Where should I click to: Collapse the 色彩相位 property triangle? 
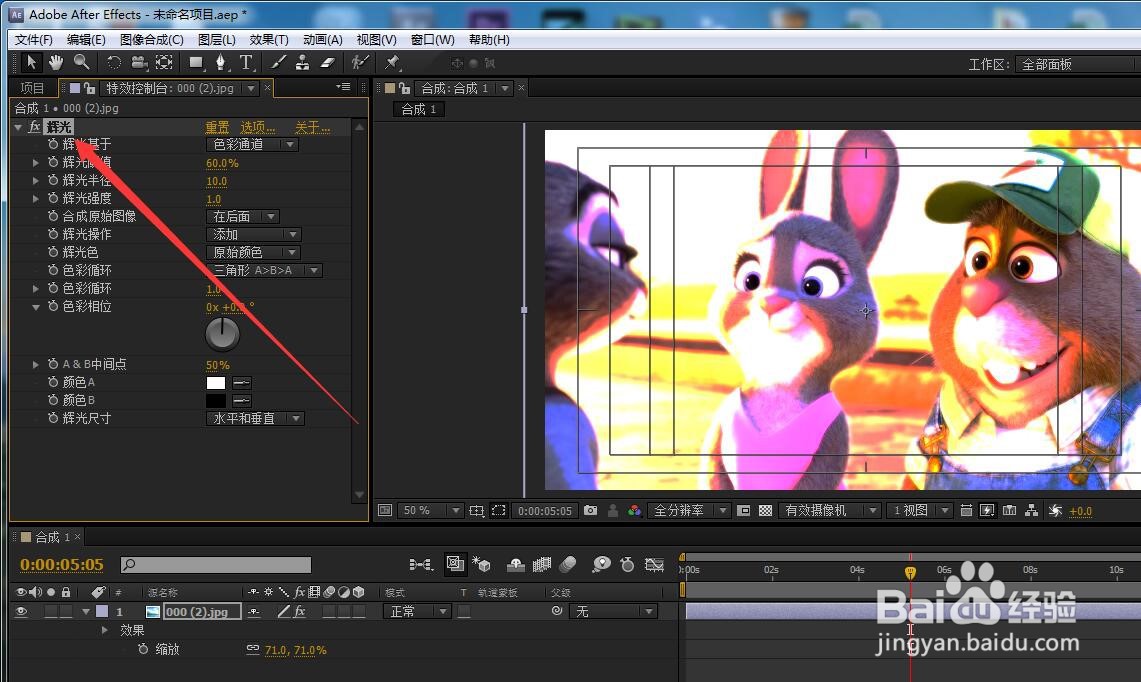point(36,307)
